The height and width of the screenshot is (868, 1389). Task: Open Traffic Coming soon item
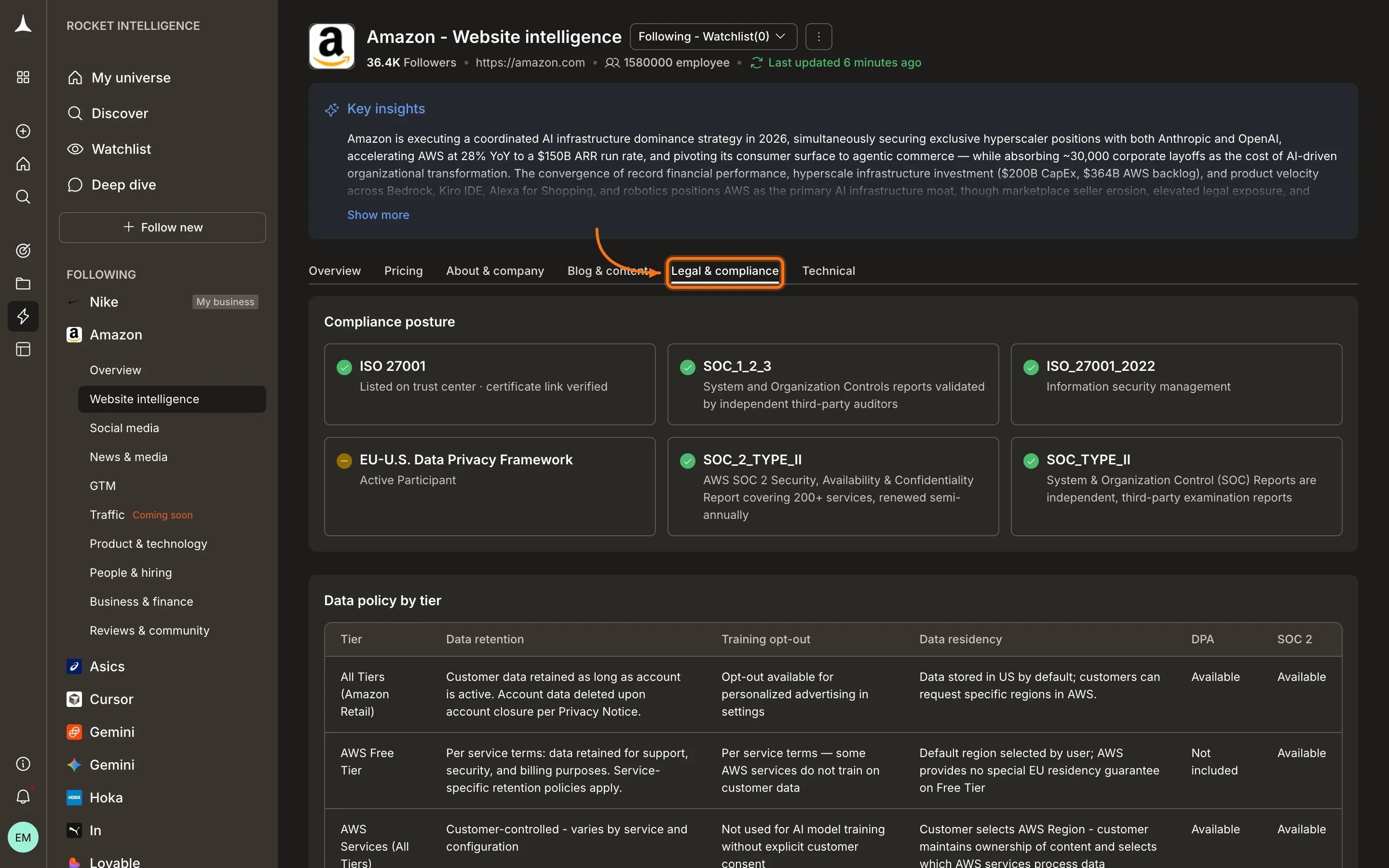point(141,515)
